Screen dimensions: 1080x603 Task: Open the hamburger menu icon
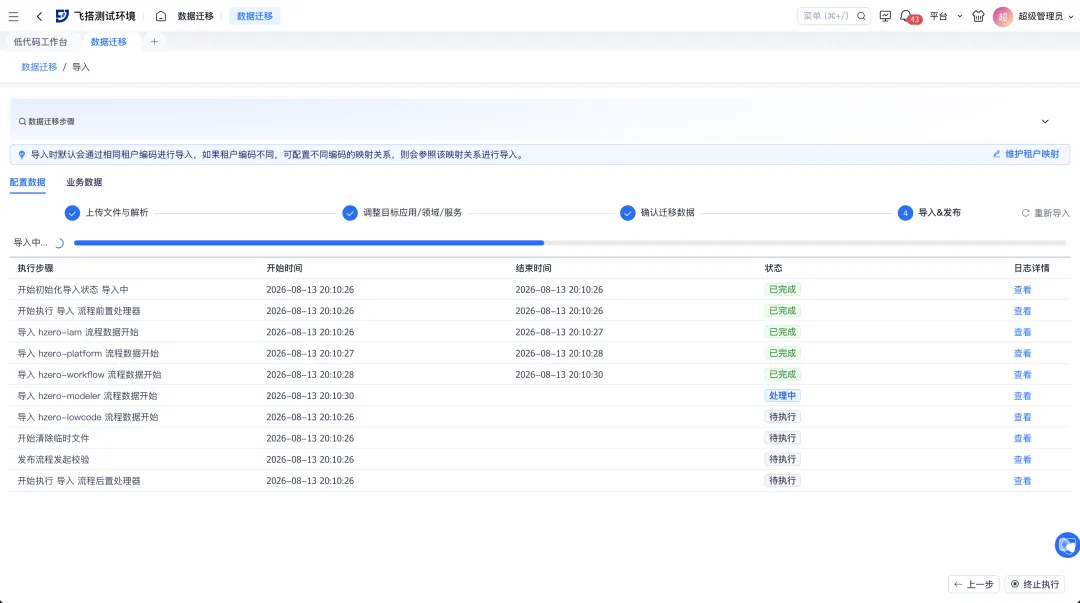(13, 16)
